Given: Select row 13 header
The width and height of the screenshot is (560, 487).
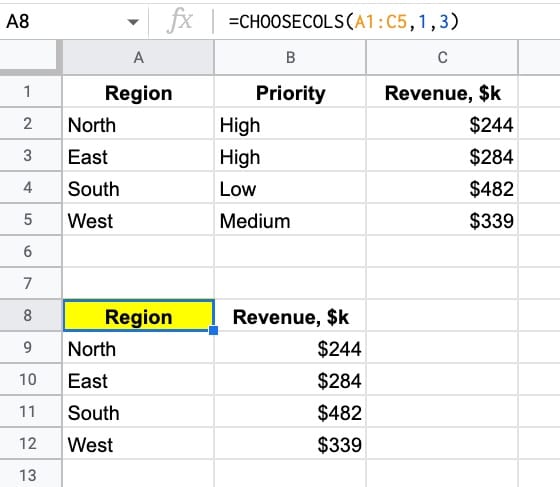Looking at the screenshot, I should click(x=31, y=474).
